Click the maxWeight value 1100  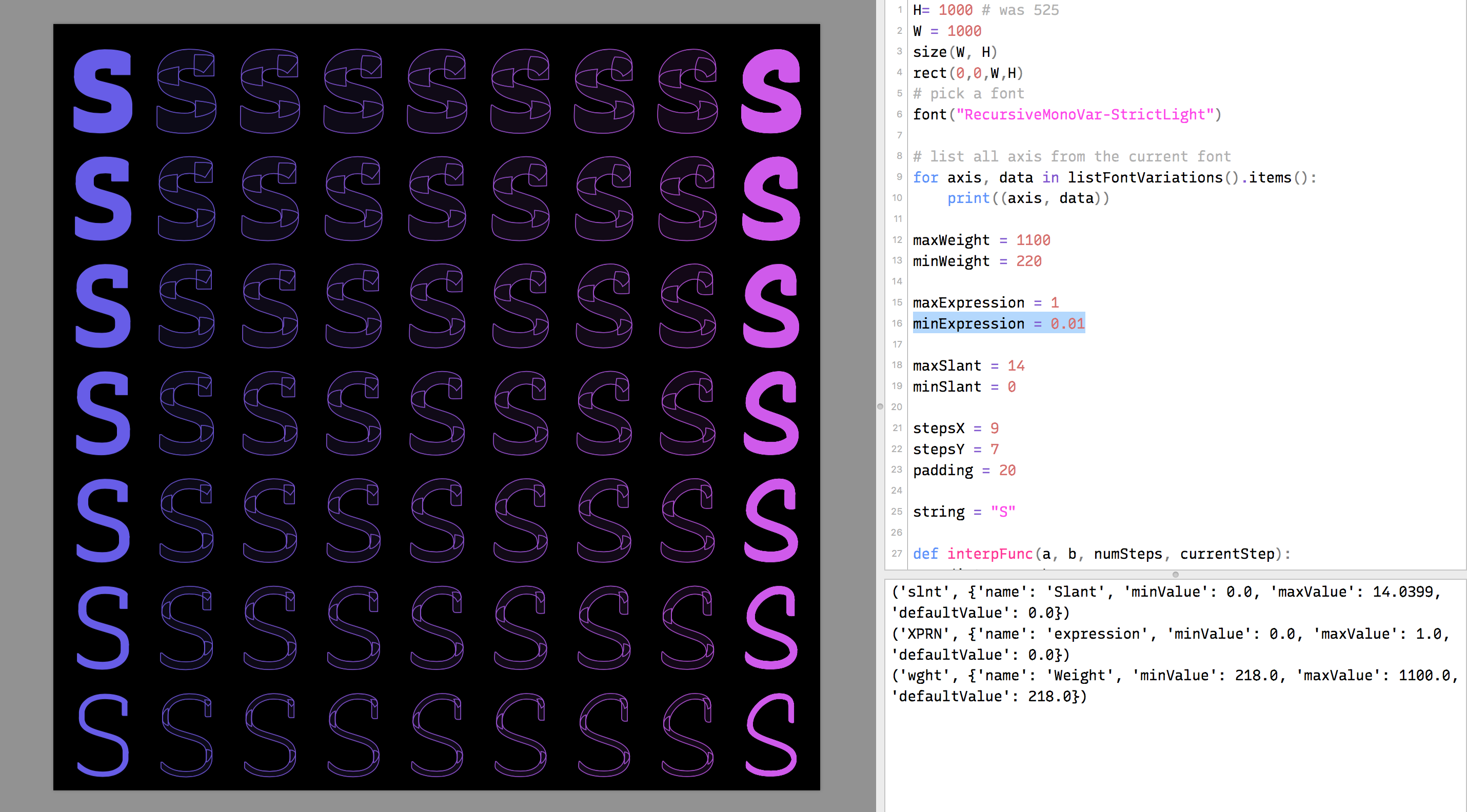point(1033,240)
